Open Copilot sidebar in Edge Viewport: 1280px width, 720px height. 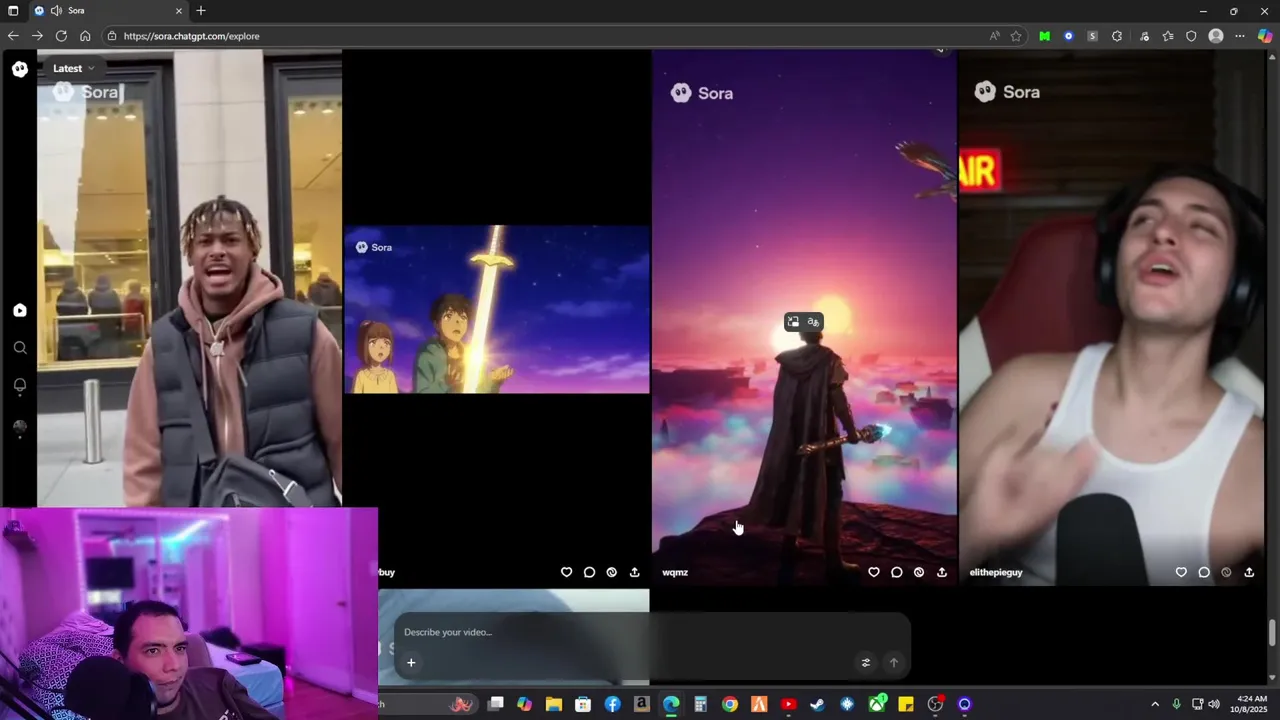tap(1265, 36)
